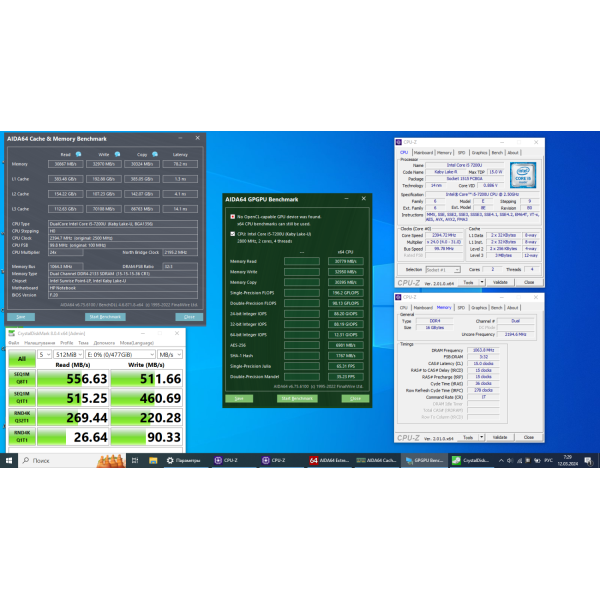Click the All button in CrystalDiskMark
The width and height of the screenshot is (600, 600).
(22, 359)
